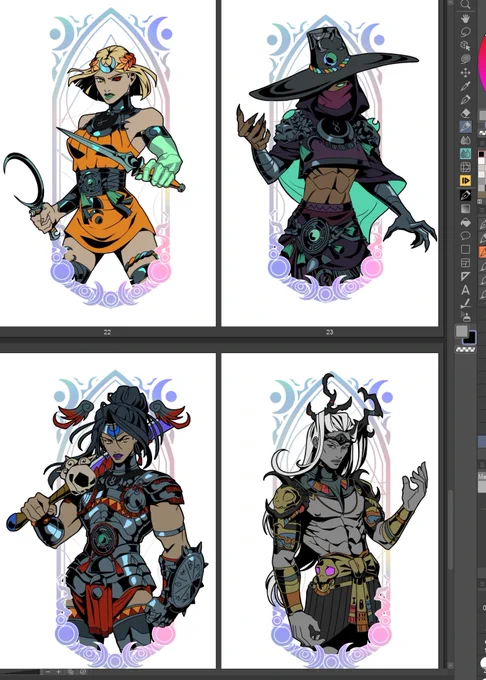Viewport: 486px width, 680px height.
Task: Select the Frame border panel tool
Action: [465, 262]
